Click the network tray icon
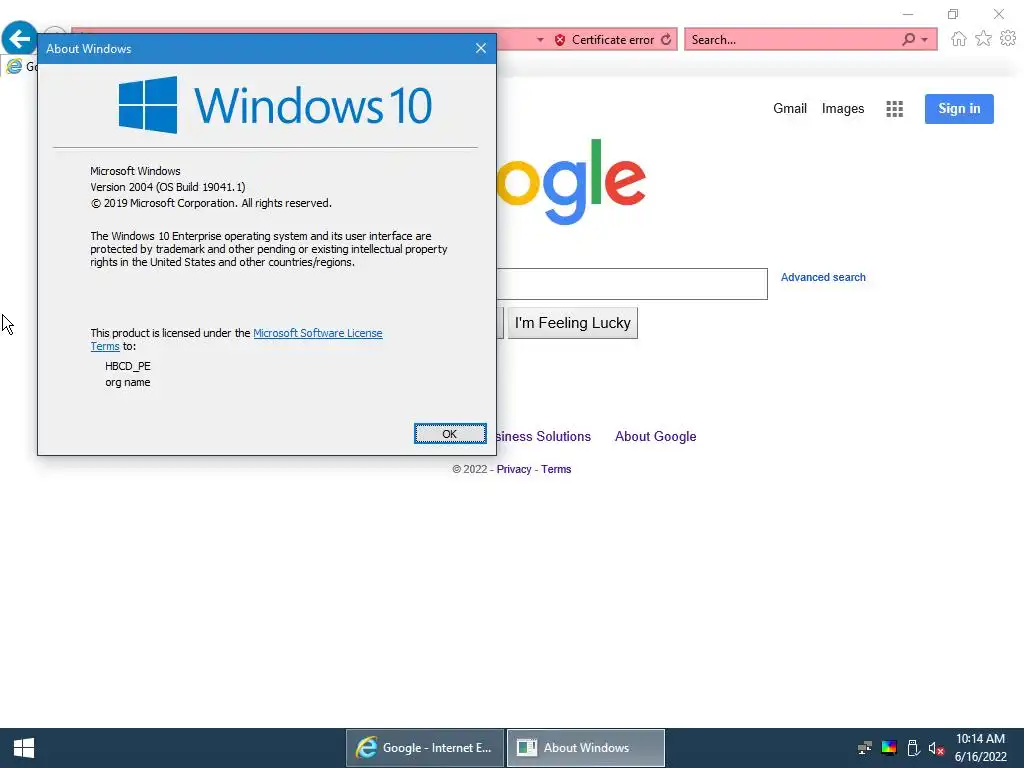This screenshot has width=1024, height=768. coord(865,748)
